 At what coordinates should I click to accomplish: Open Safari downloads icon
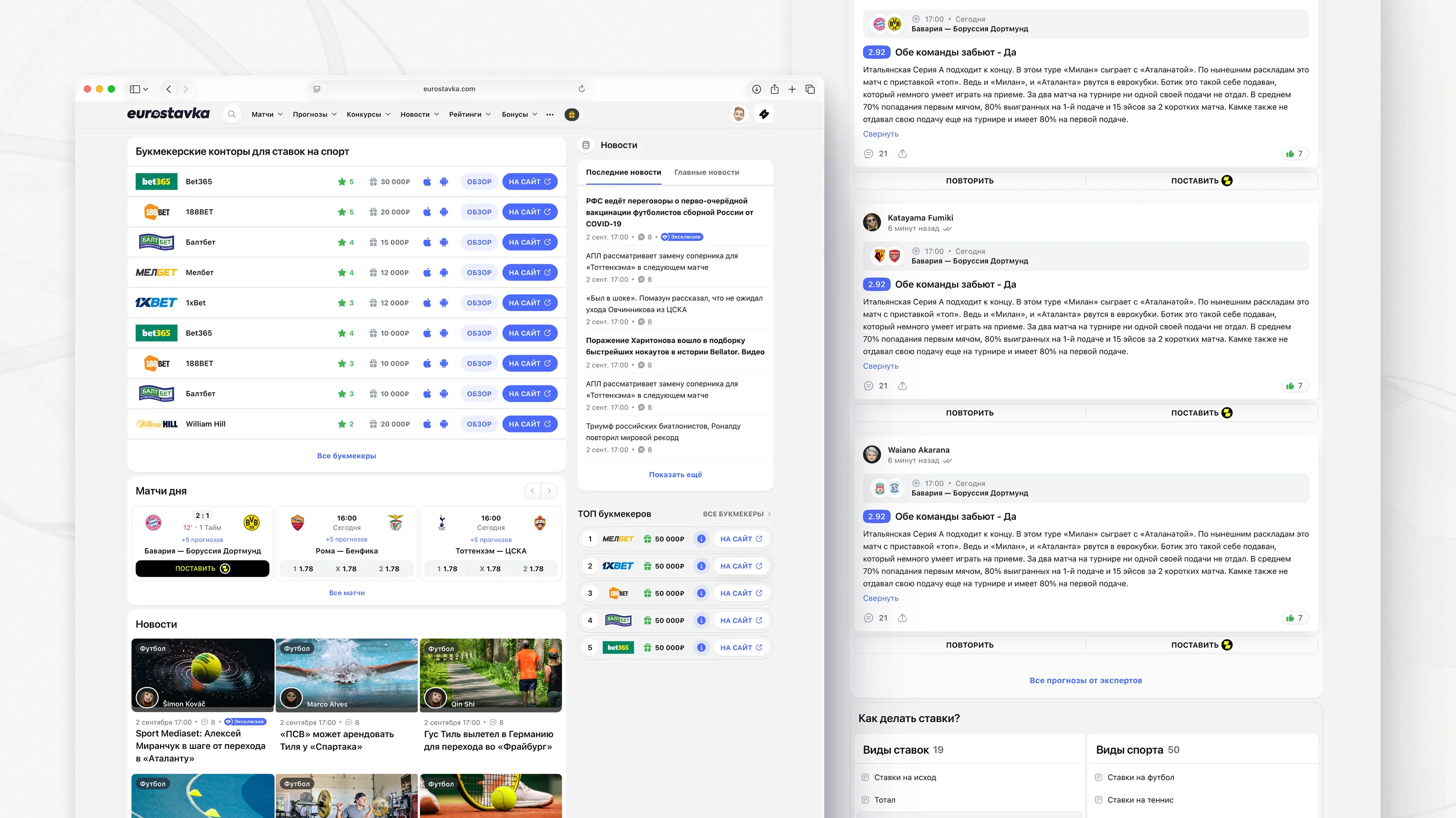756,89
